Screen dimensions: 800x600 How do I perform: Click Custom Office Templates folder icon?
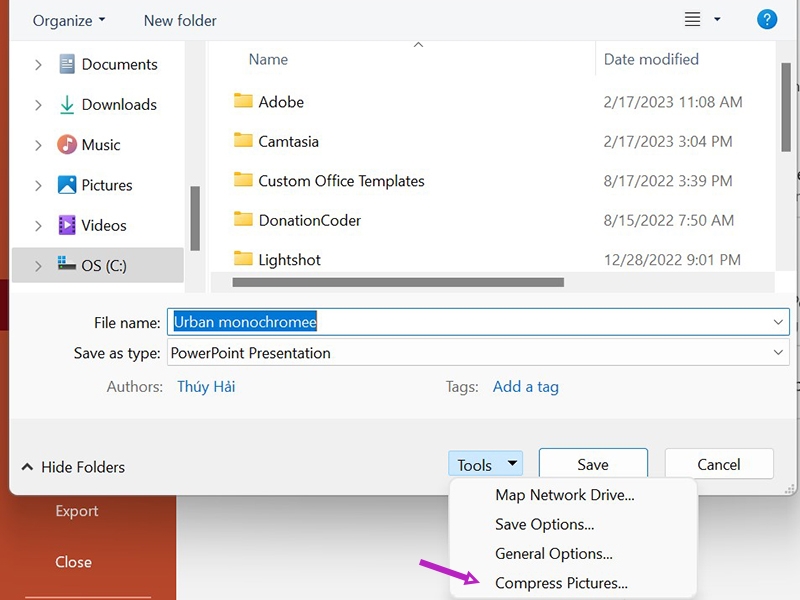[x=243, y=180]
